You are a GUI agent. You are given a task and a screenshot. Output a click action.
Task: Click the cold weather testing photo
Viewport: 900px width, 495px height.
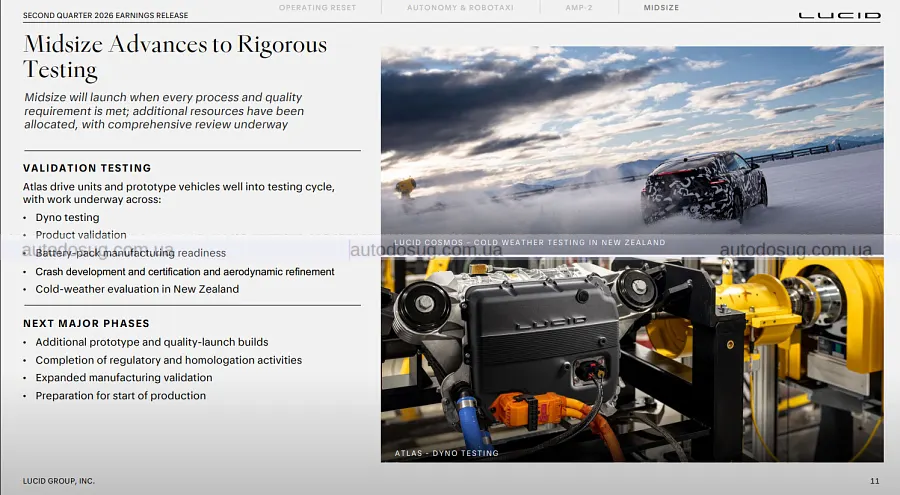(632, 149)
